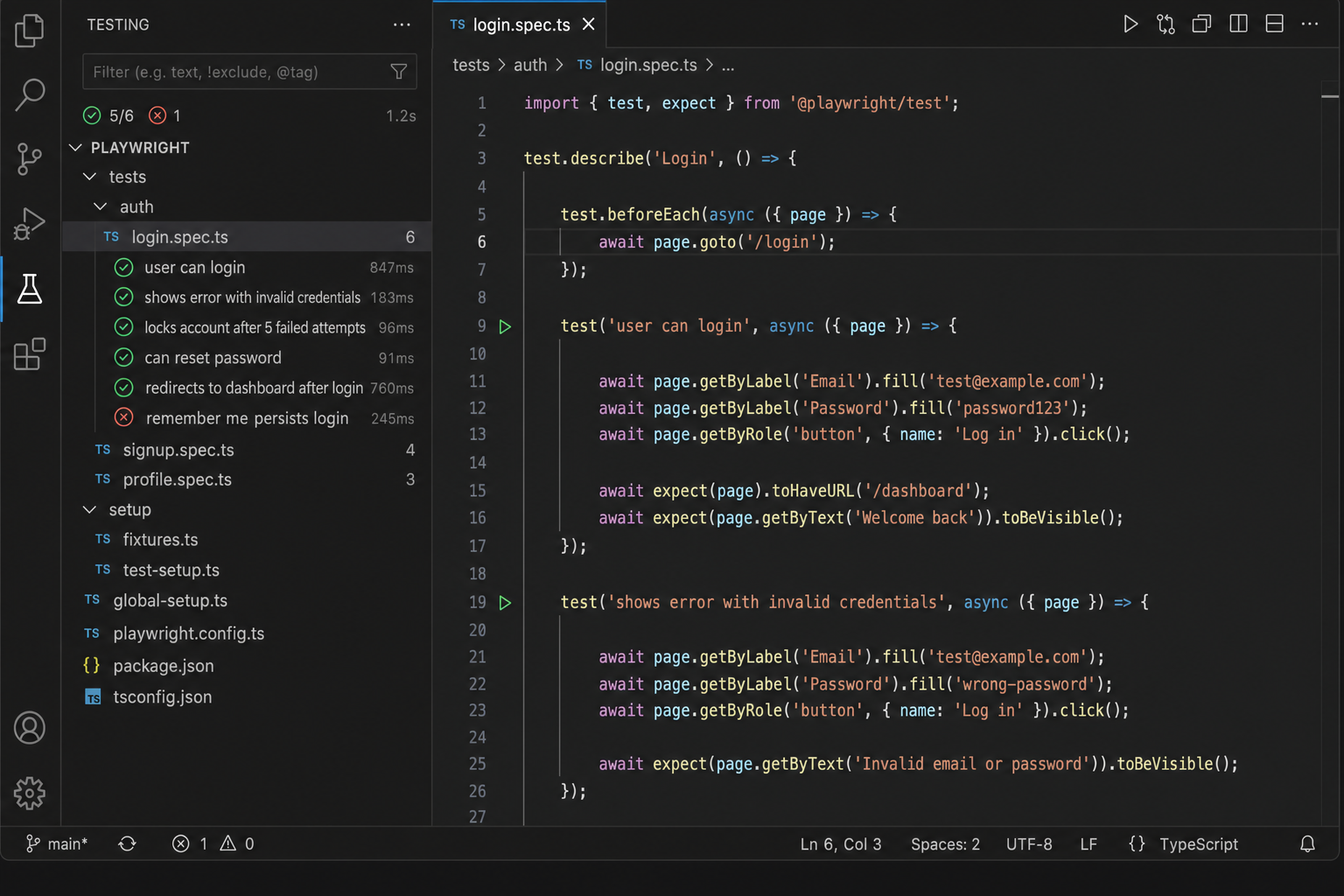The height and width of the screenshot is (896, 1344).
Task: Open playwright.config.ts file
Action: 248,633
